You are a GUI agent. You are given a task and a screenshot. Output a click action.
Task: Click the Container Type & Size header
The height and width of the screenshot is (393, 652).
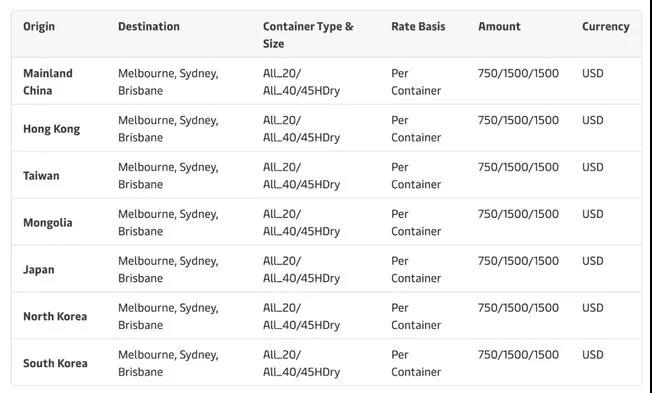pyautogui.click(x=308, y=35)
